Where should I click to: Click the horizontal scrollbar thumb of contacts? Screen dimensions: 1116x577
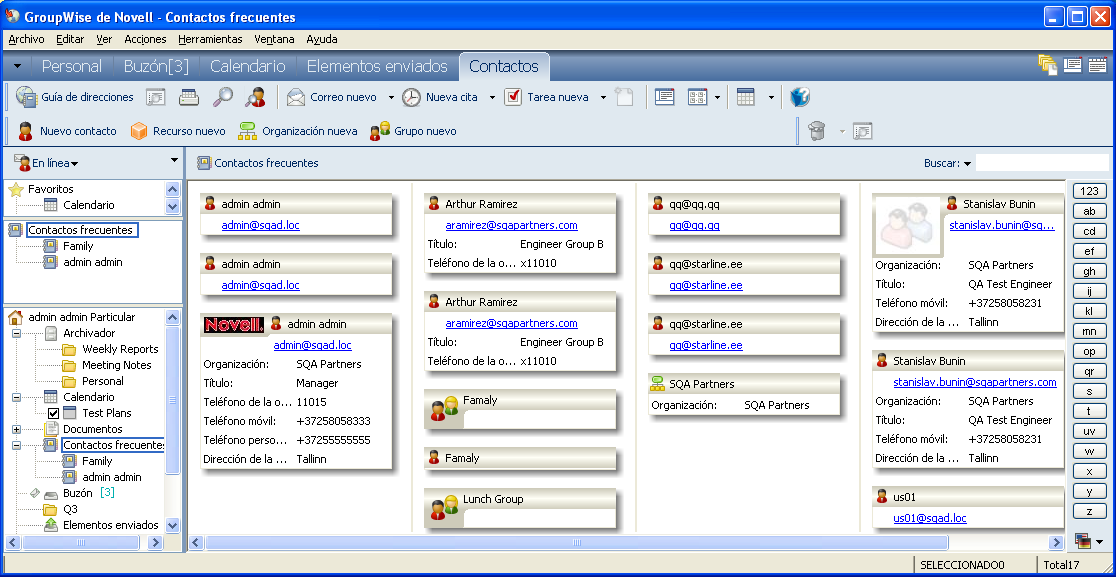point(577,543)
